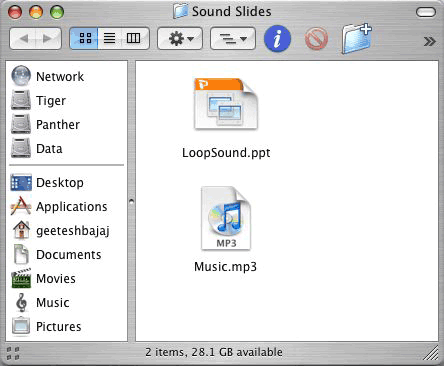Minimize the window with yellow button

(x=36, y=12)
